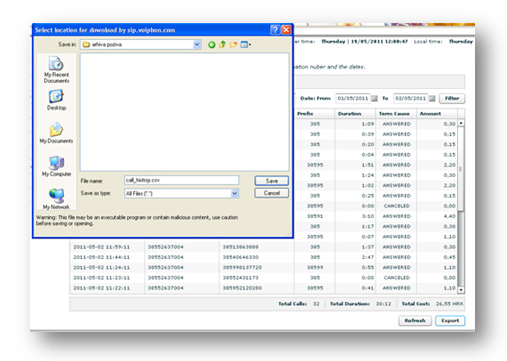Click Cancel button in dialog
507x361 pixels.
[x=272, y=193]
